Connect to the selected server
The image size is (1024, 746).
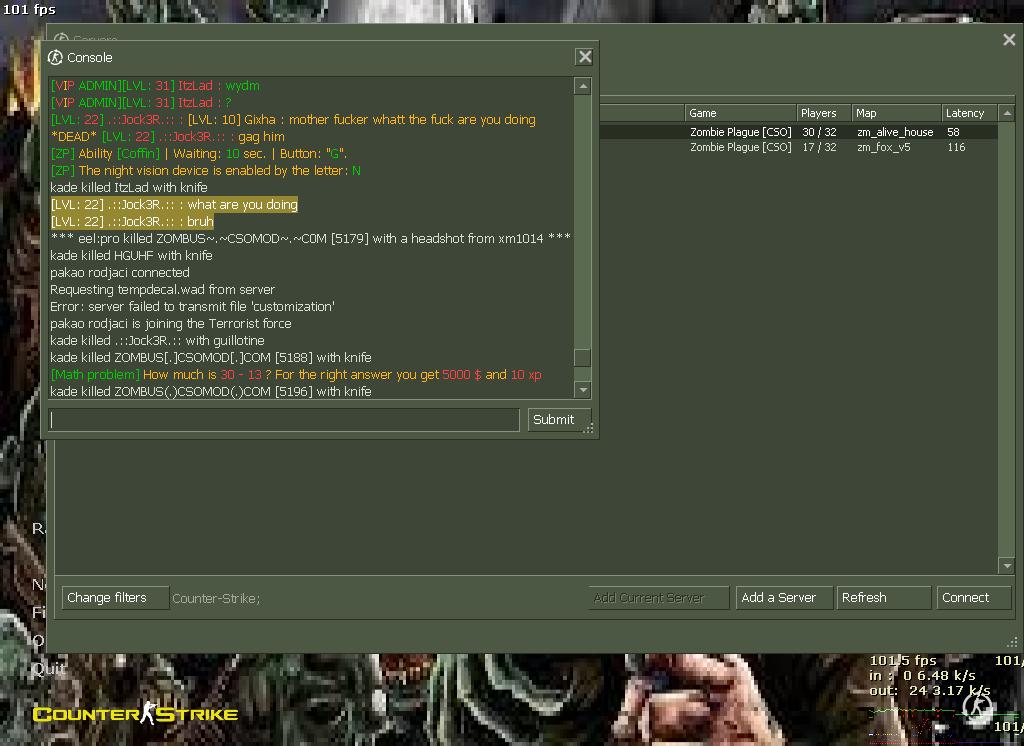coord(965,598)
